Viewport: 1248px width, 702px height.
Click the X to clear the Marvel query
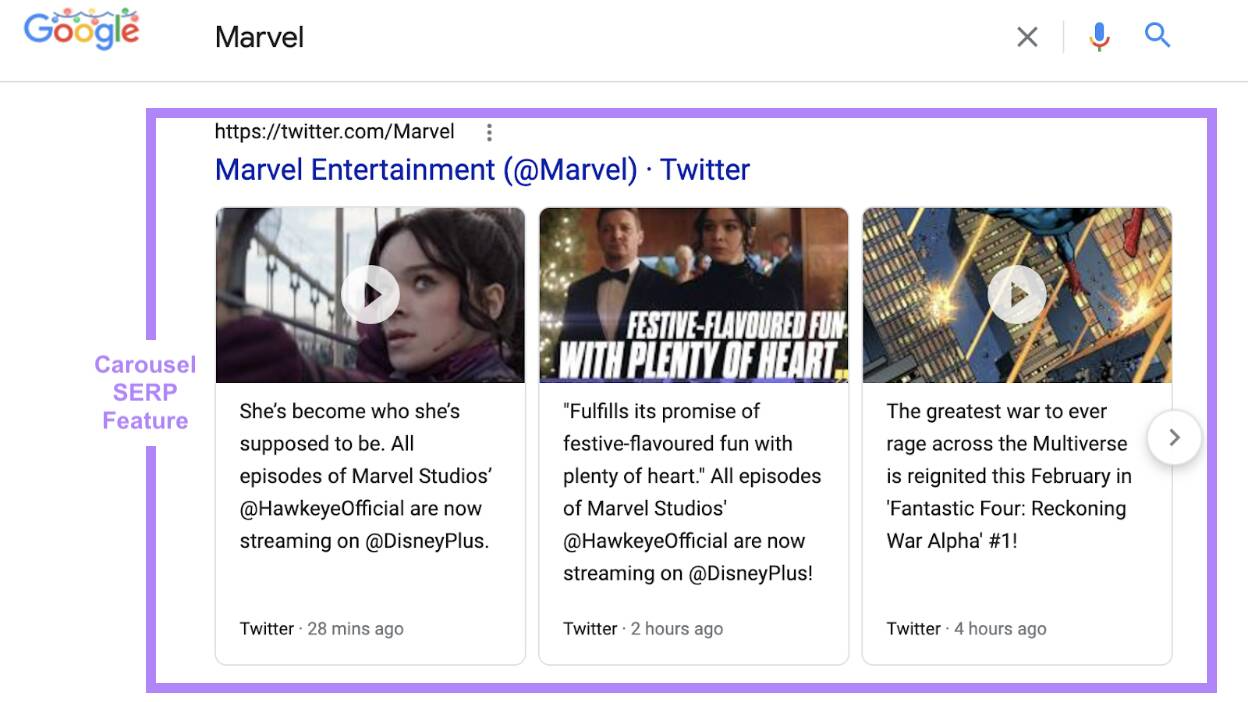pos(1026,36)
